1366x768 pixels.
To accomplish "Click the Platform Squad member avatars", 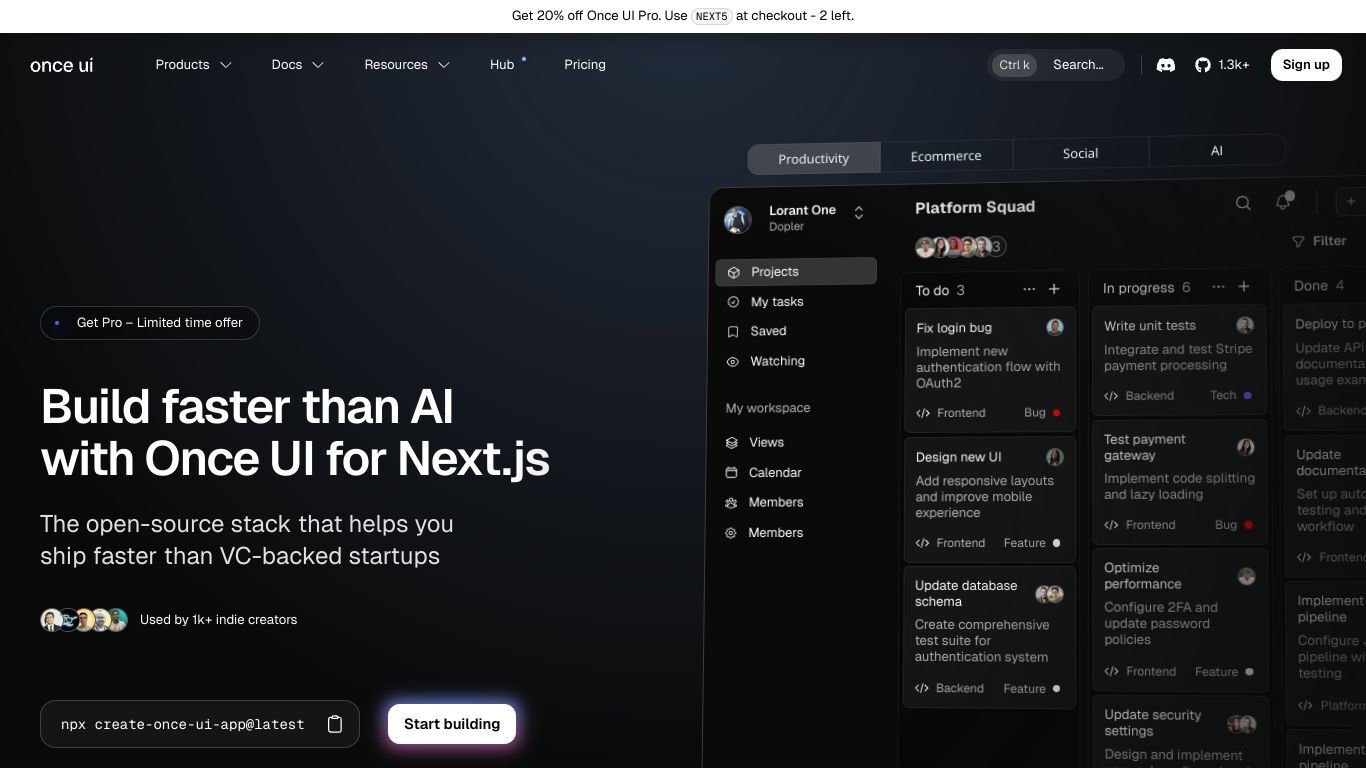I will 961,246.
